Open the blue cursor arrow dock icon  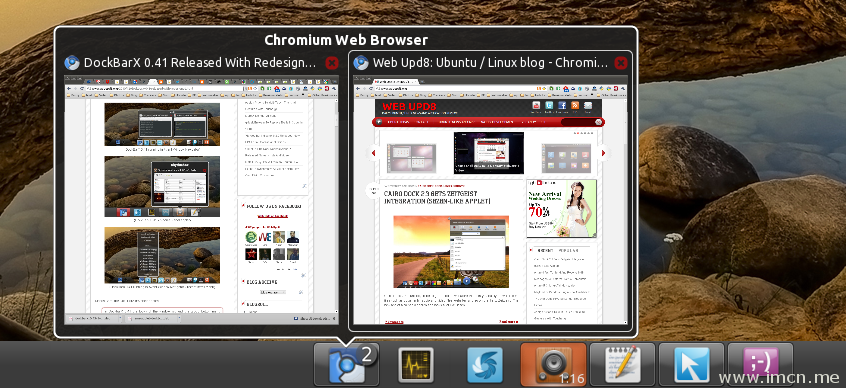pyautogui.click(x=691, y=364)
